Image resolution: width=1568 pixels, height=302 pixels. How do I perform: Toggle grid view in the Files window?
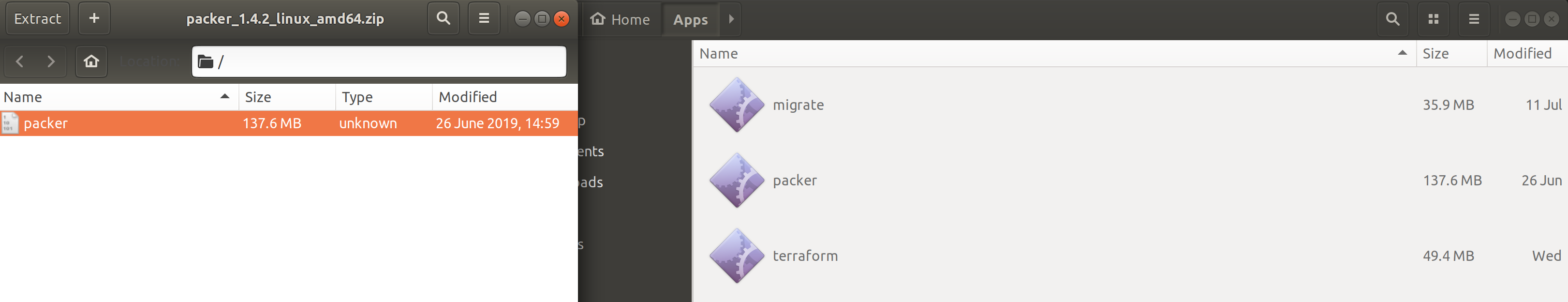(1434, 19)
